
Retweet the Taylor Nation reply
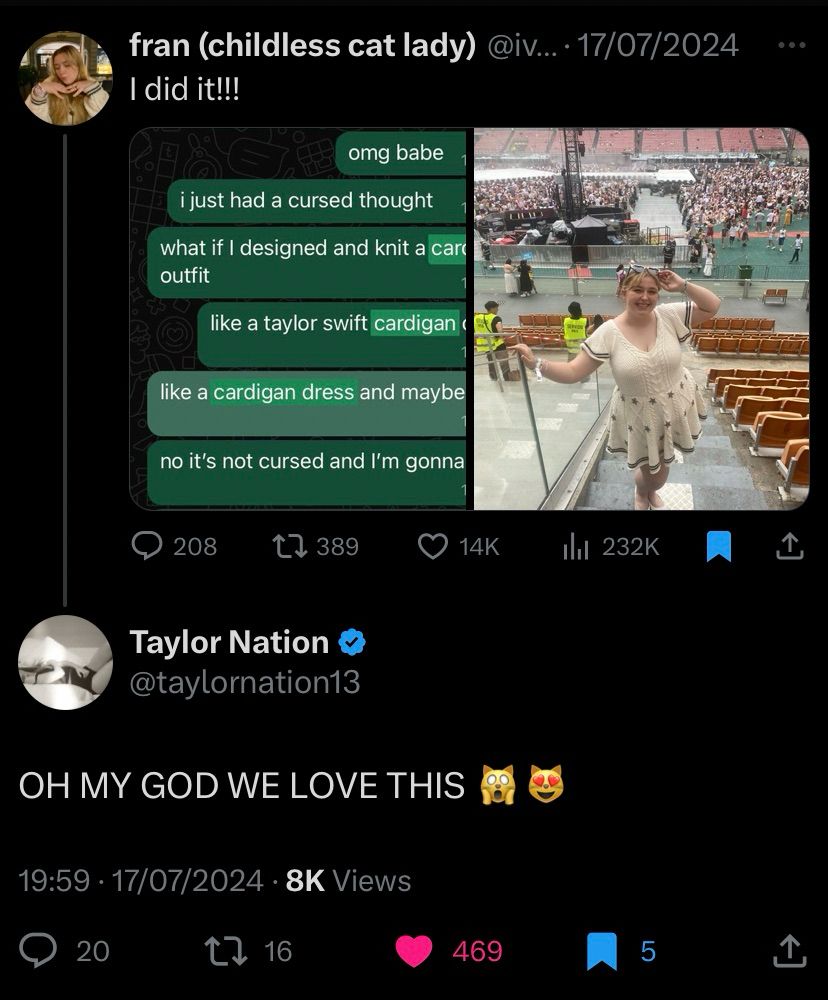(219, 950)
